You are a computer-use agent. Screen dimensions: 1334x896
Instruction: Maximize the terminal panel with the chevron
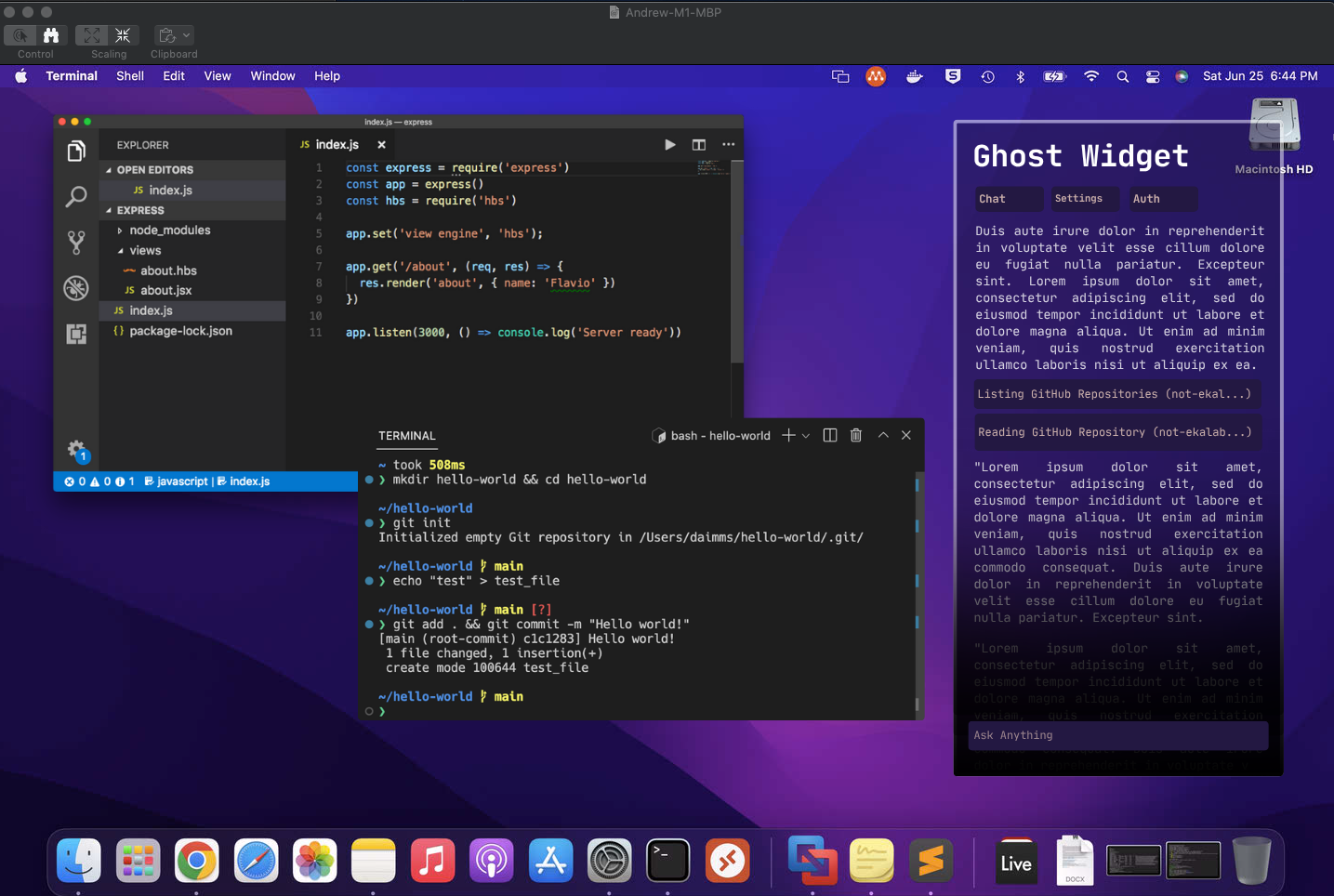click(x=882, y=435)
